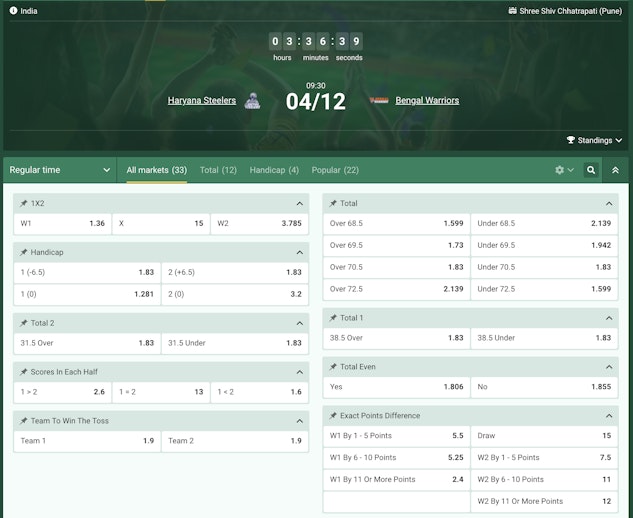This screenshot has width=633, height=518.
Task: Pin the 1X2 market
Action: [x=24, y=203]
